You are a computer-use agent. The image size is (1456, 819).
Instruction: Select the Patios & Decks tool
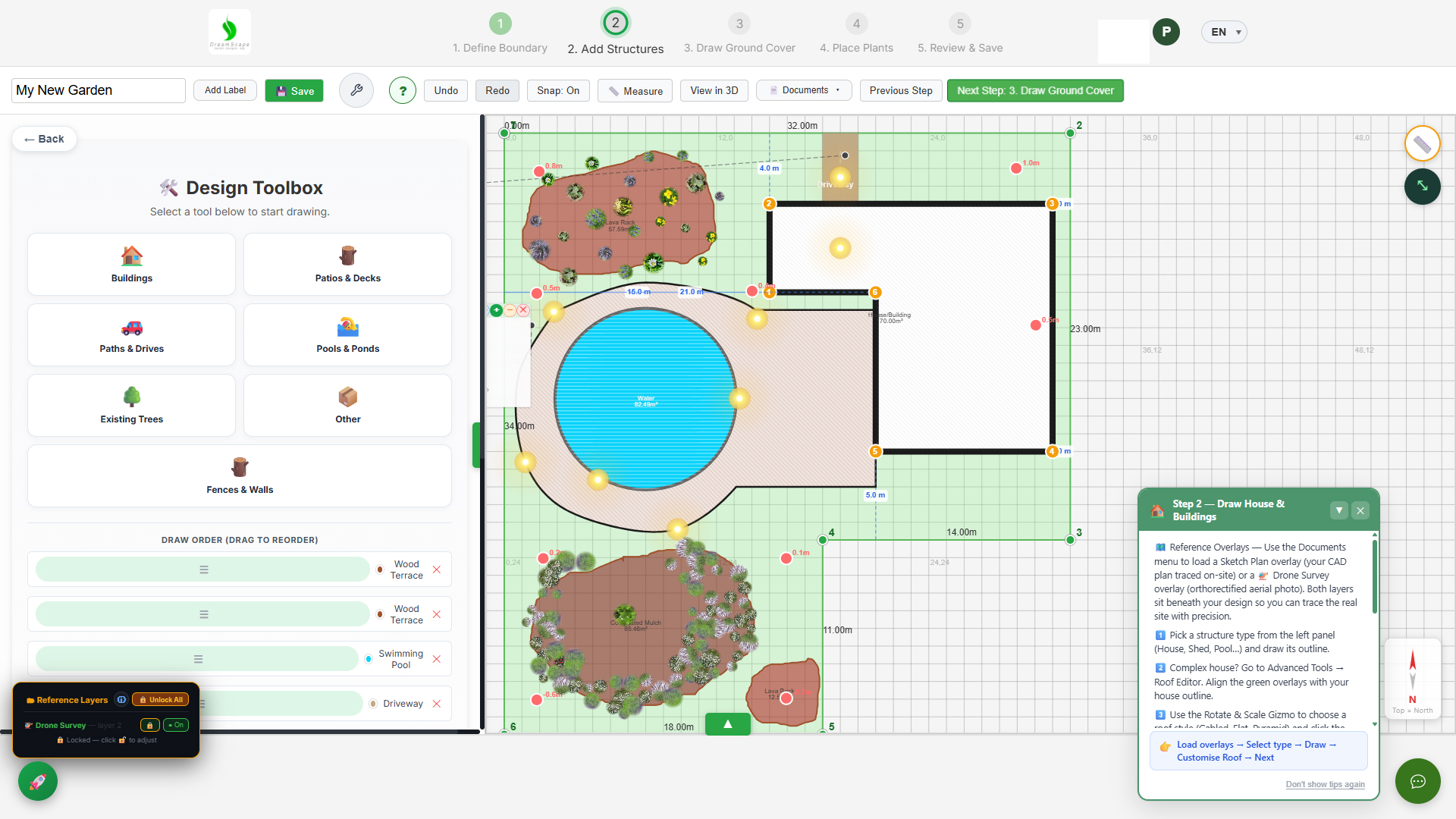coord(347,264)
